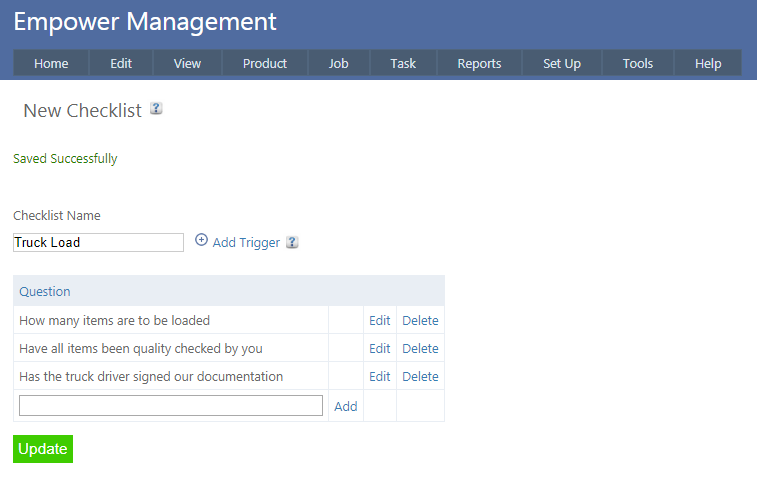Click Add to insert new question
757x477 pixels.
coord(346,407)
